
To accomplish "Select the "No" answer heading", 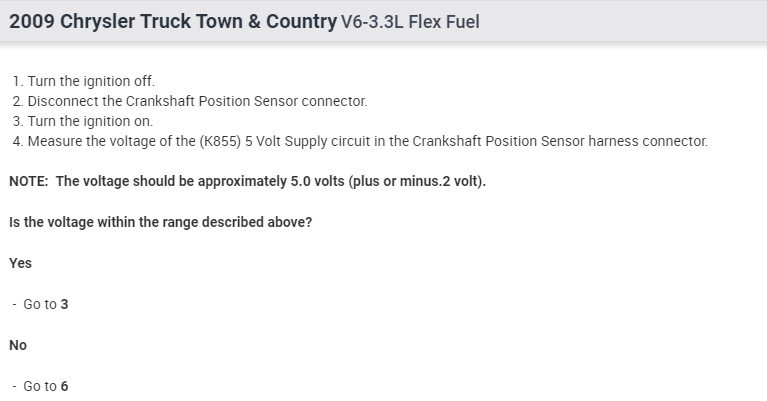I will click(x=18, y=345).
